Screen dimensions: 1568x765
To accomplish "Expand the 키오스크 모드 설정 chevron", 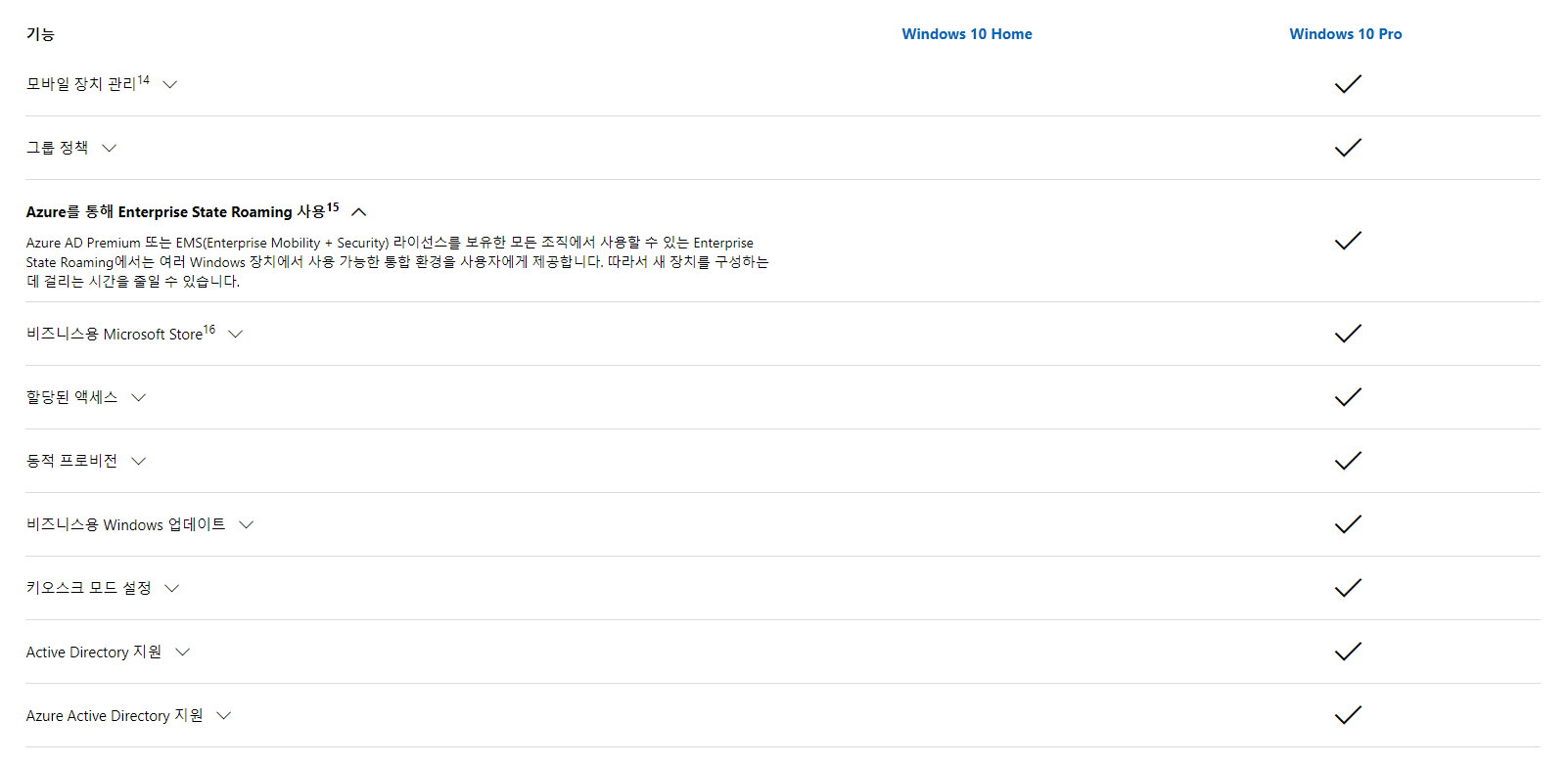I will (172, 588).
